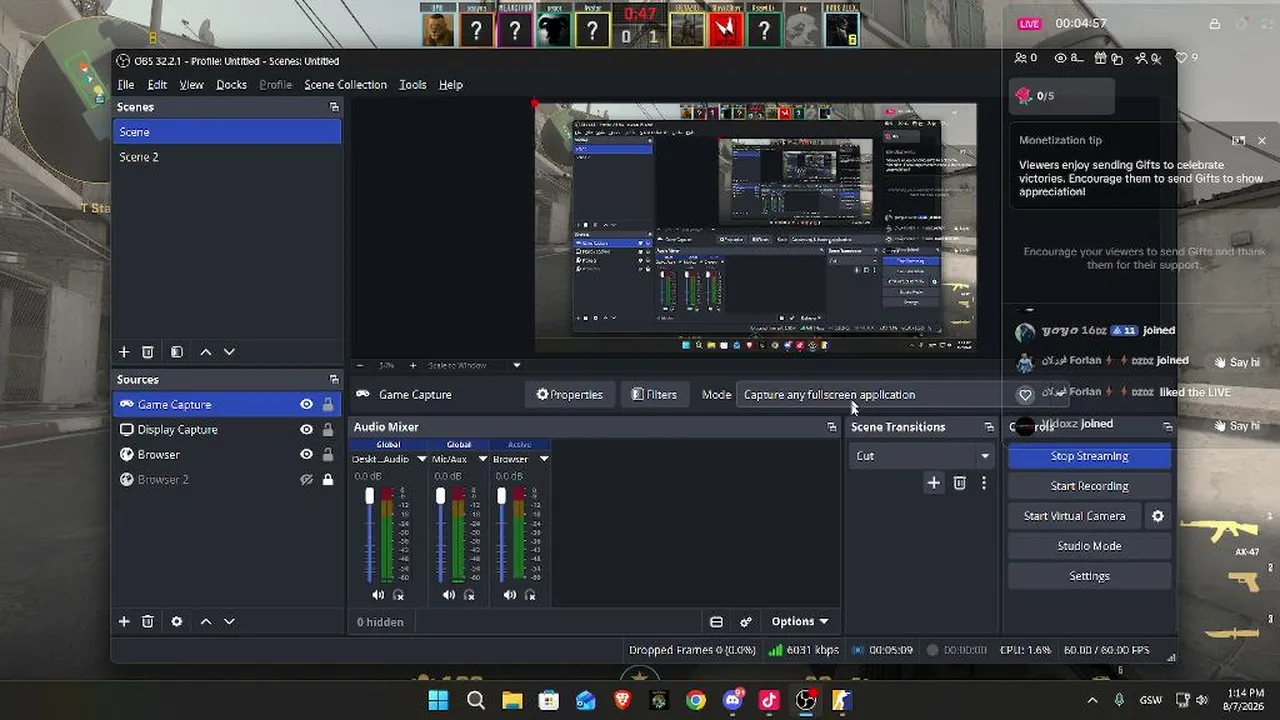Open scene filters icon in the Scenes dock

(x=177, y=352)
